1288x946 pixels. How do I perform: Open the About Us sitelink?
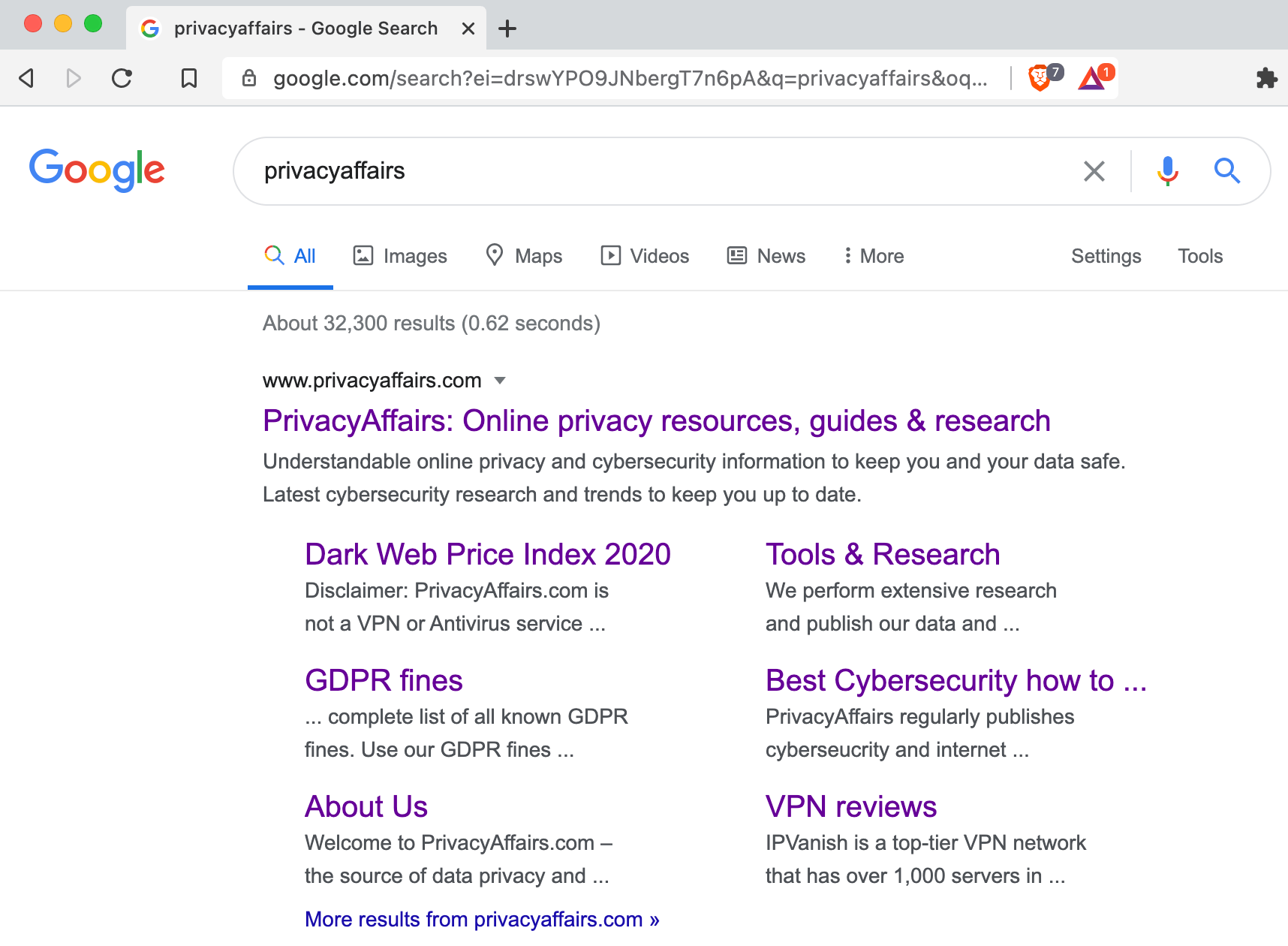pyautogui.click(x=366, y=807)
